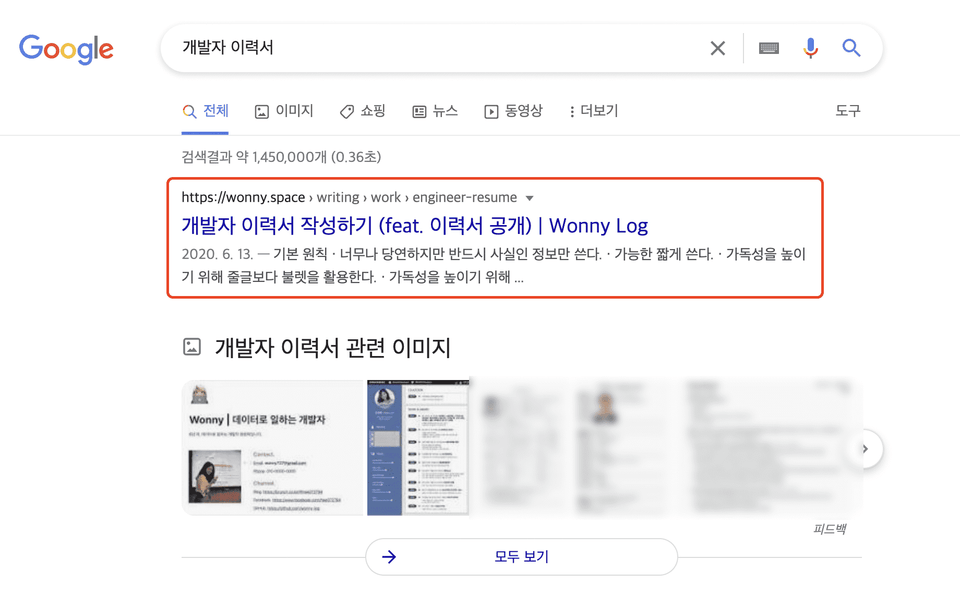Switch to the 쇼핑 tab

362,111
